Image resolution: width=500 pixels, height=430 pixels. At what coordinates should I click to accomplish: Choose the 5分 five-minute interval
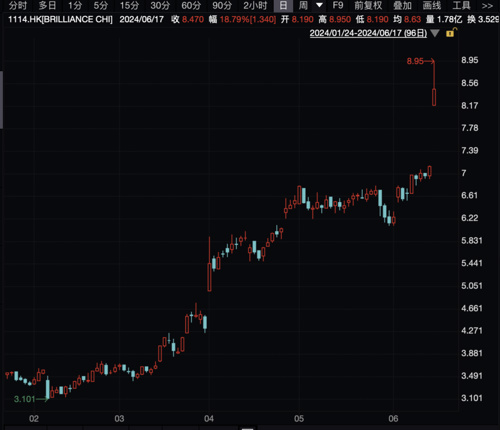(x=100, y=5)
